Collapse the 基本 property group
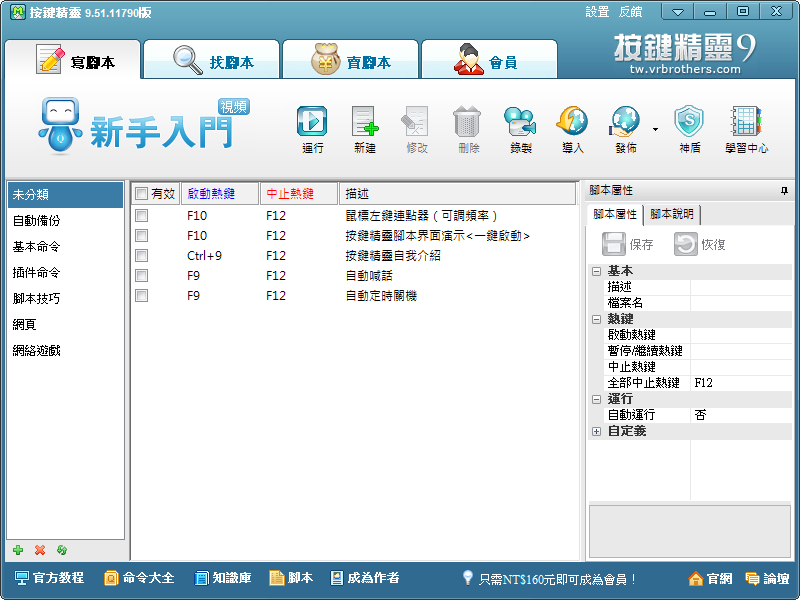800x600 pixels. (x=596, y=271)
